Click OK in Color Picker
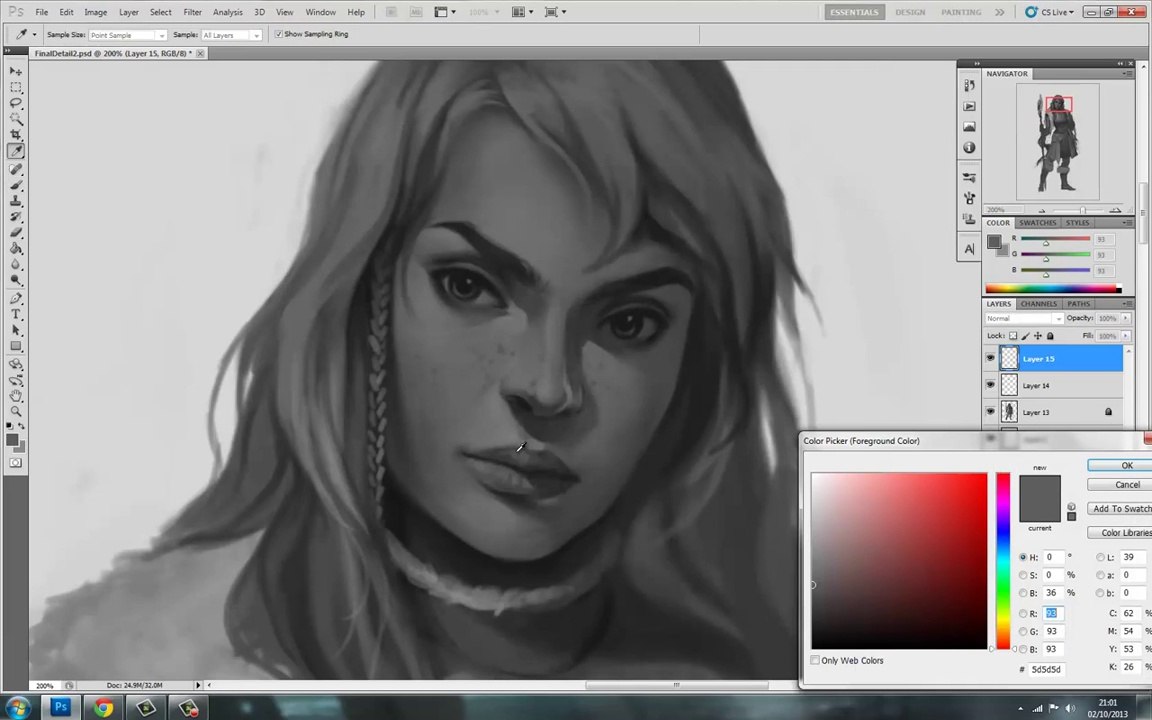 click(x=1121, y=465)
